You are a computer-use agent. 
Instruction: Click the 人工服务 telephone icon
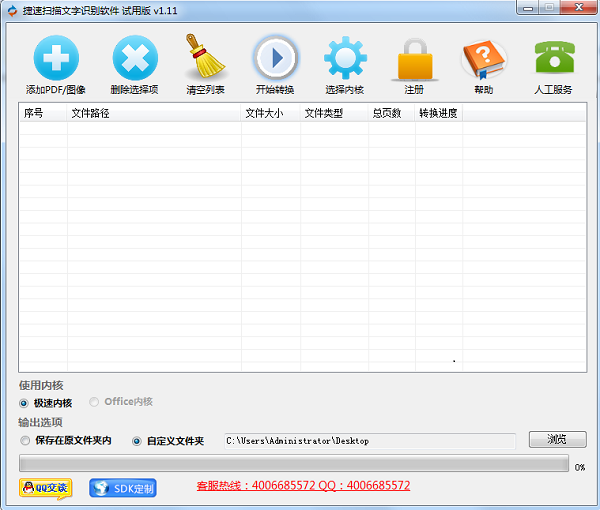click(x=554, y=57)
